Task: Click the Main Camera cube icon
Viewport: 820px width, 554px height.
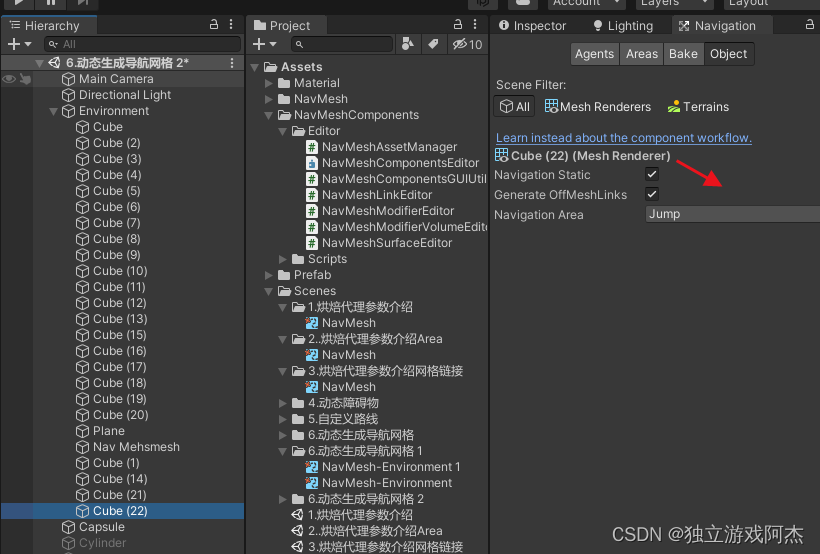Action: pyautogui.click(x=69, y=79)
